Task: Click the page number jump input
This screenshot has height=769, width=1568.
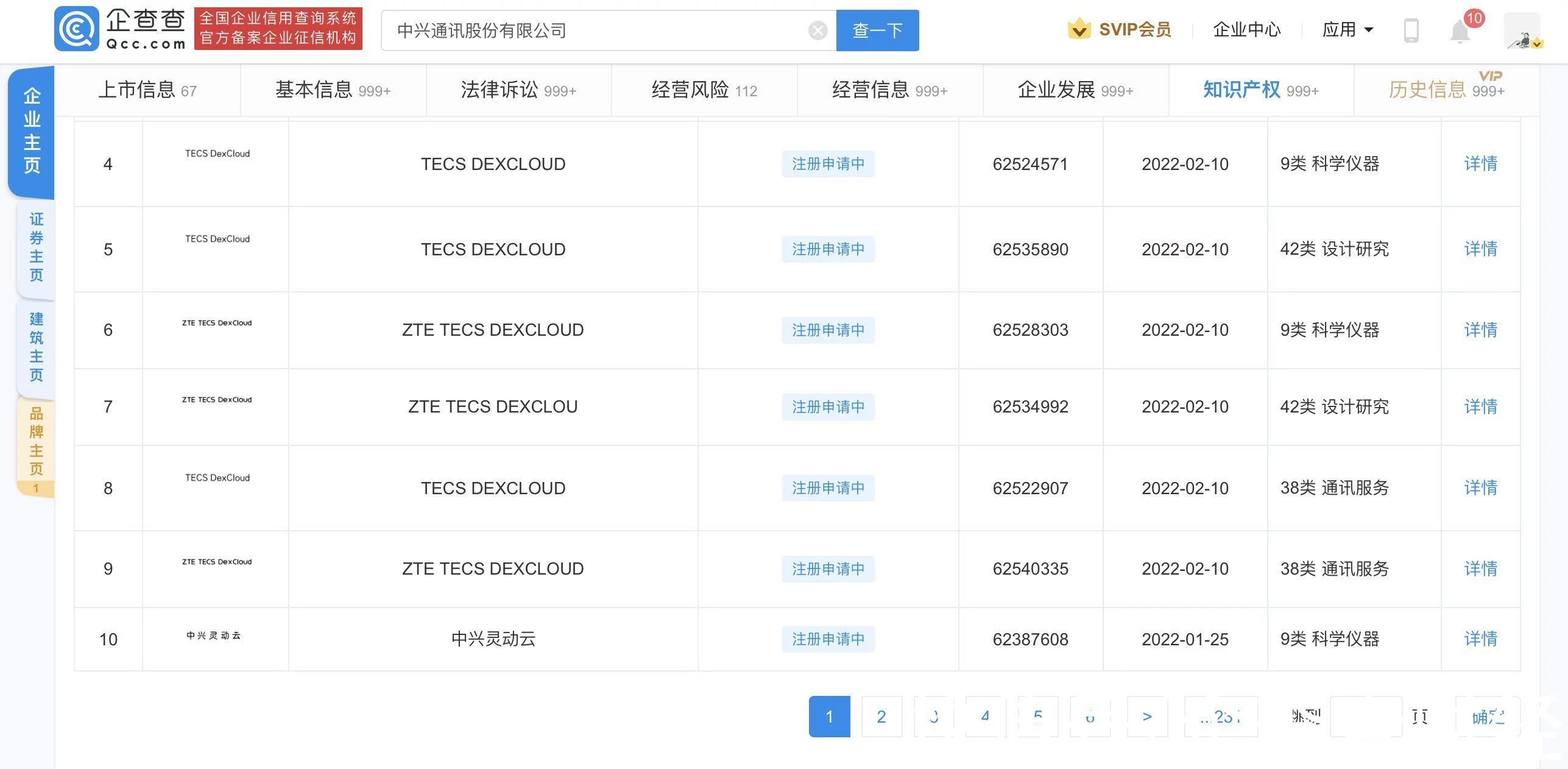Action: 1366,717
